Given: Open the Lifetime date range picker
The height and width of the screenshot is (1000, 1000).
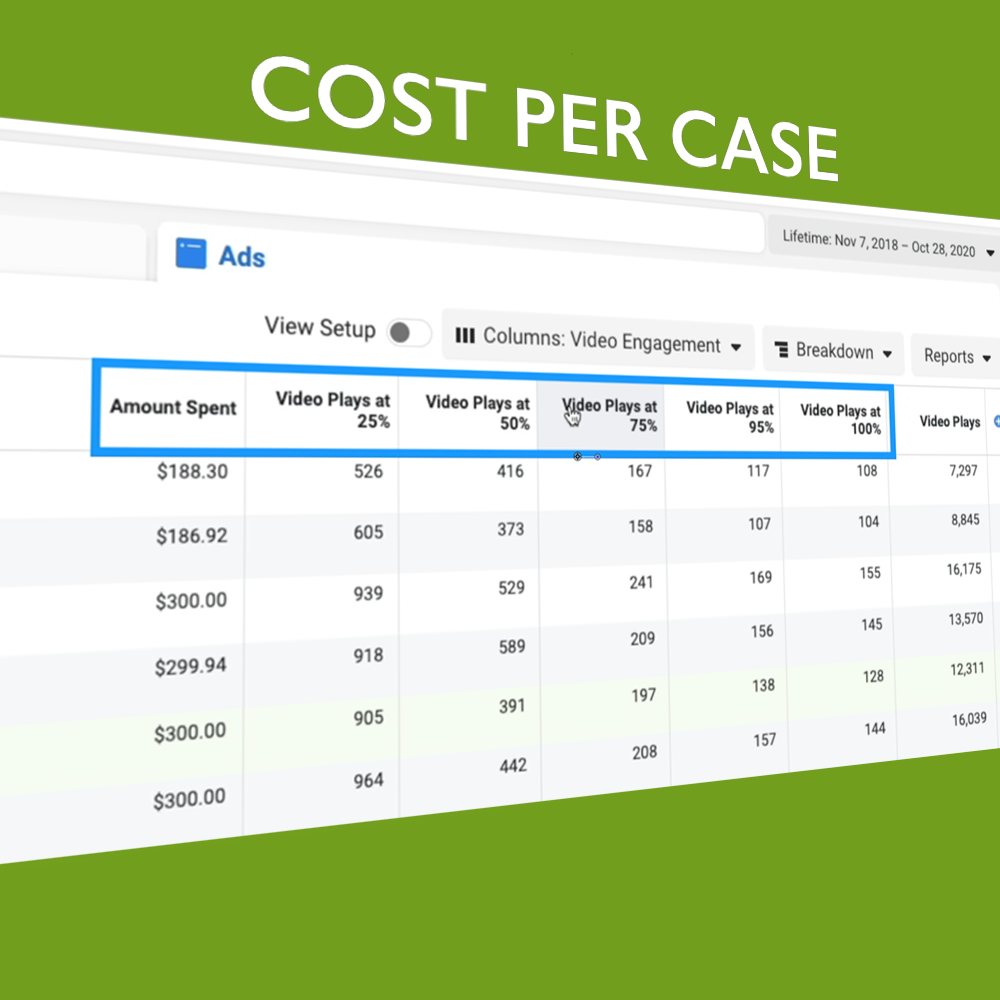Looking at the screenshot, I should click(x=885, y=244).
